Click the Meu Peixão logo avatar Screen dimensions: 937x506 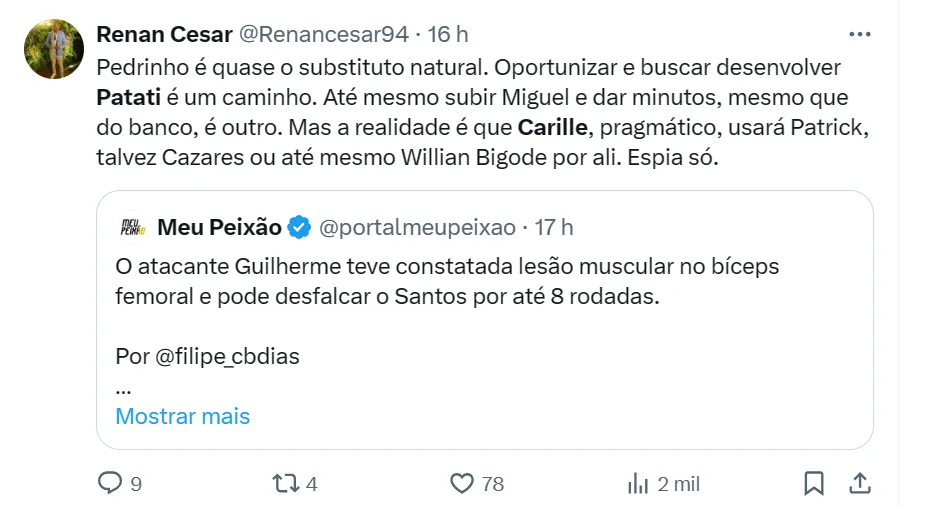point(133,228)
